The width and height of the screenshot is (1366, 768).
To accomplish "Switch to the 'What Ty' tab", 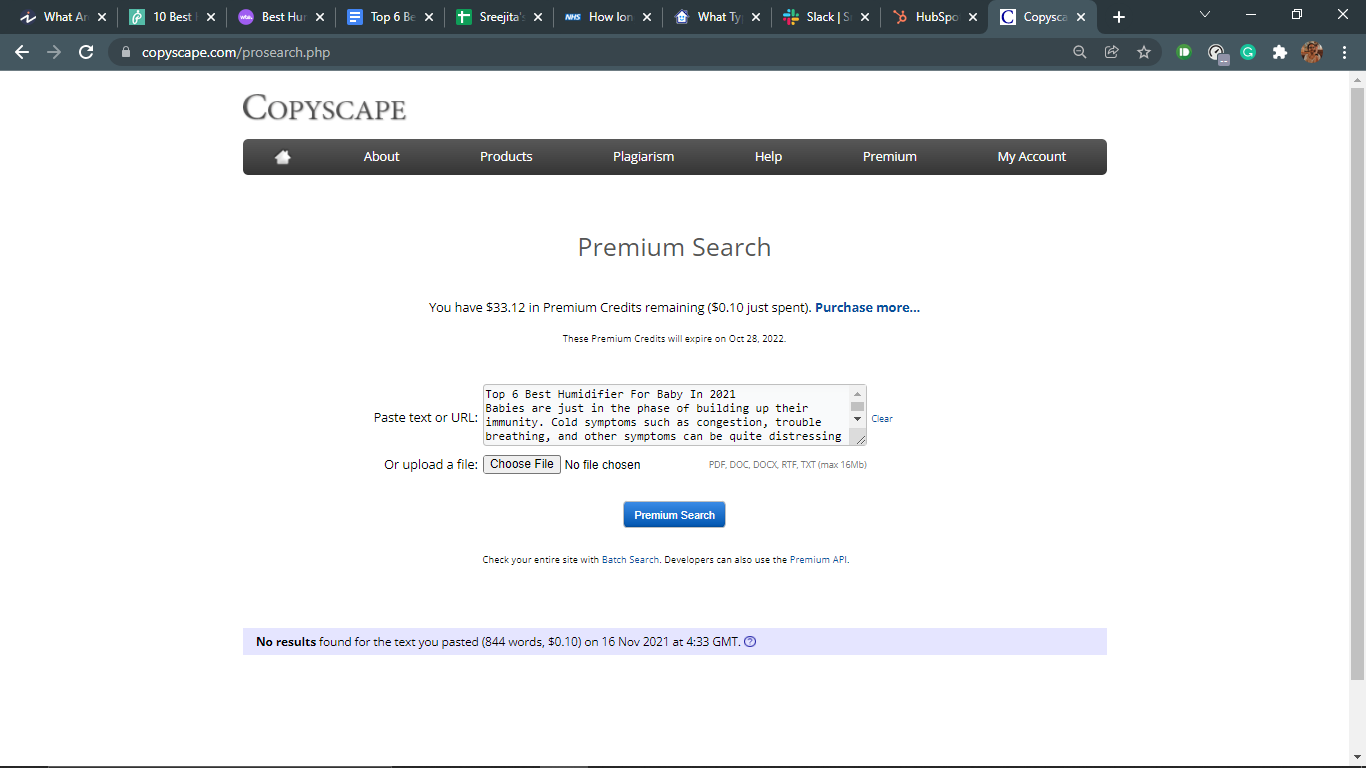I will tap(715, 17).
